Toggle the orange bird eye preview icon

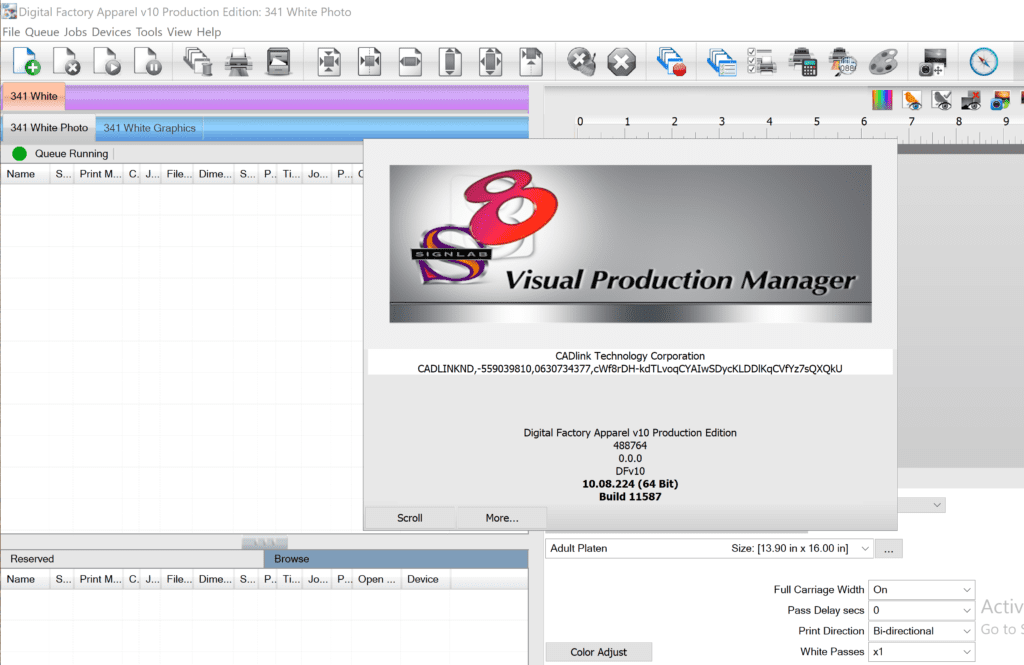[x=912, y=100]
